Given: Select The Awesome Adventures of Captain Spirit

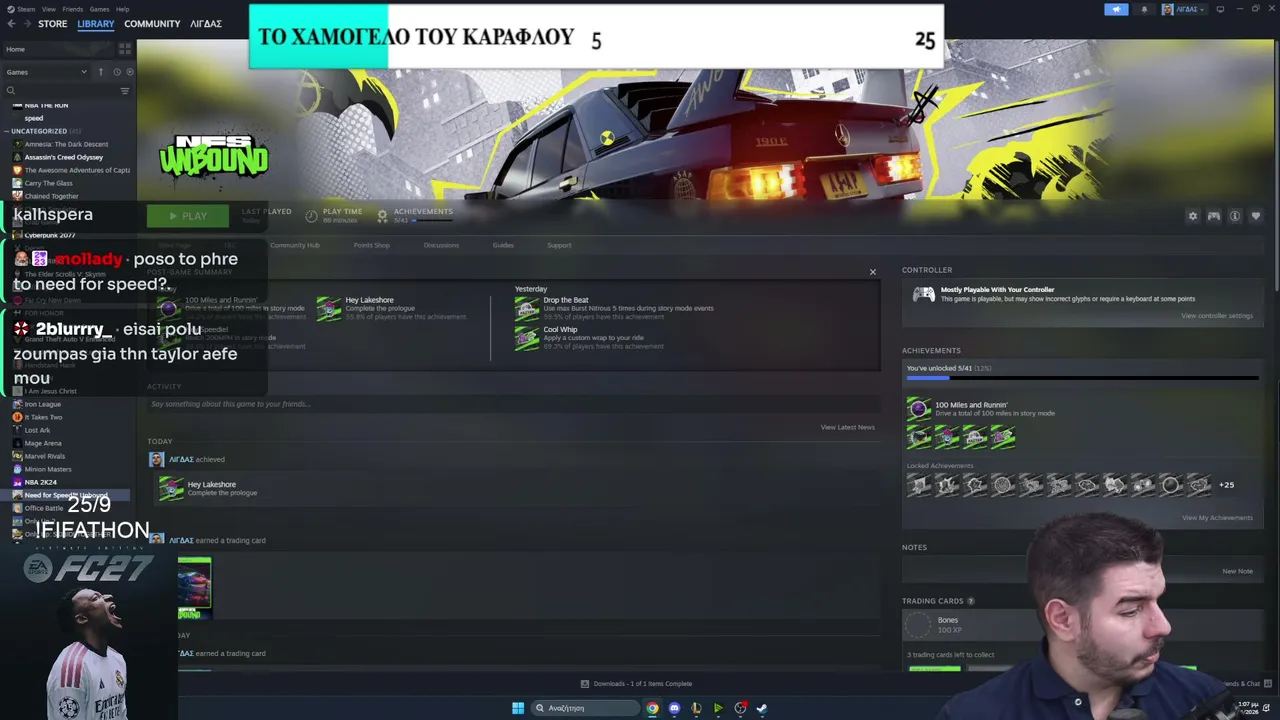Looking at the screenshot, I should (x=72, y=170).
